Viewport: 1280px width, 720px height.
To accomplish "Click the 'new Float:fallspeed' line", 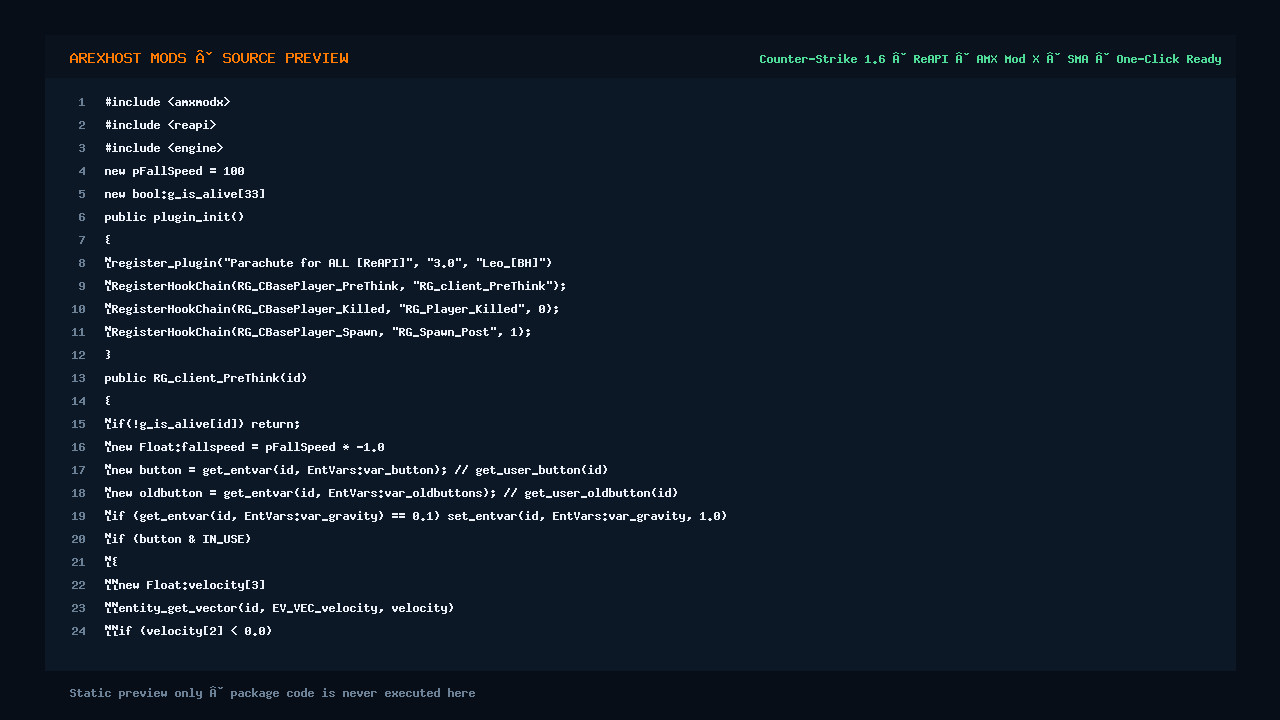I will [x=244, y=447].
